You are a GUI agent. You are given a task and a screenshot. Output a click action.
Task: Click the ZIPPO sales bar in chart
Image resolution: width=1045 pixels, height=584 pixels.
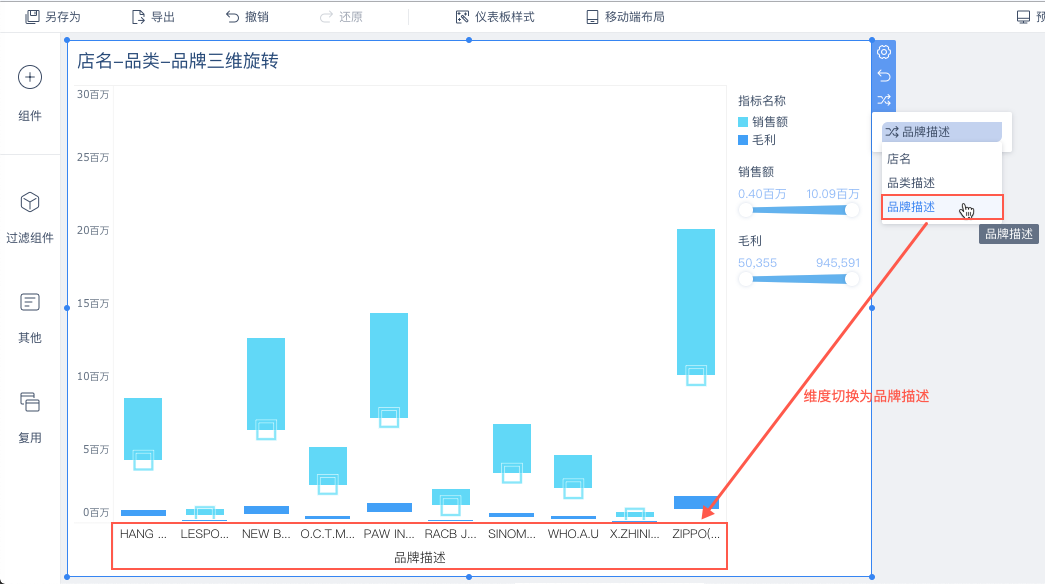click(x=696, y=301)
